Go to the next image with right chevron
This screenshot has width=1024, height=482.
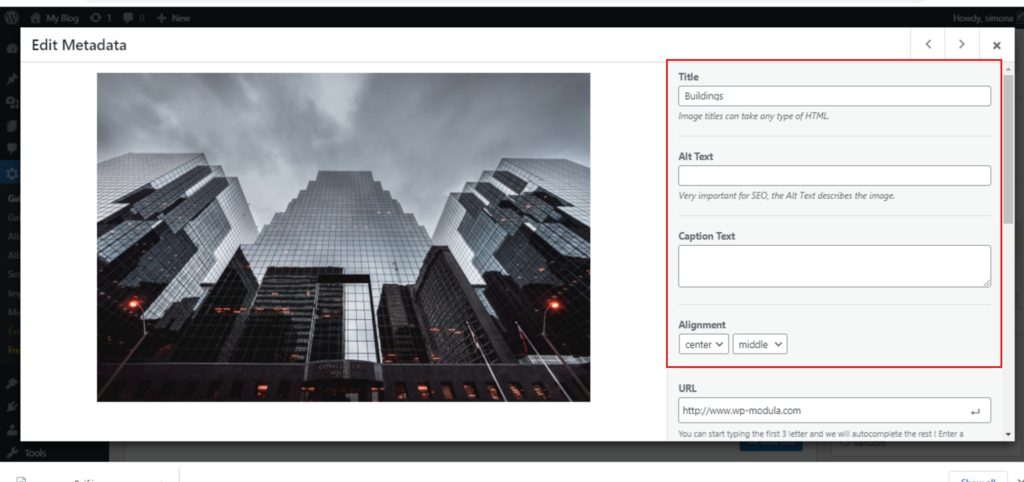pos(962,45)
